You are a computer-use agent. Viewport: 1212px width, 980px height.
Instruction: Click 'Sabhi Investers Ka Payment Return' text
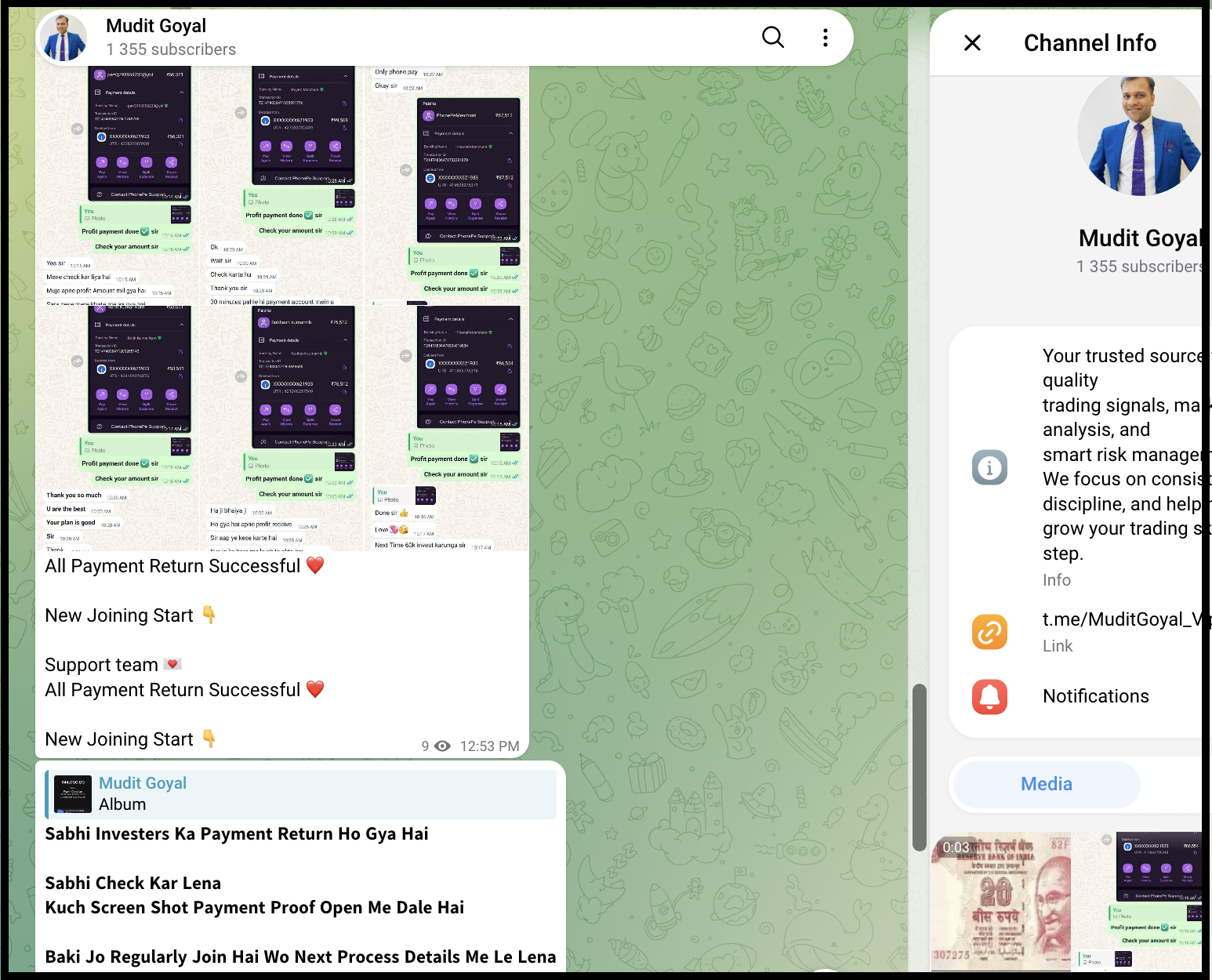pyautogui.click(x=237, y=833)
